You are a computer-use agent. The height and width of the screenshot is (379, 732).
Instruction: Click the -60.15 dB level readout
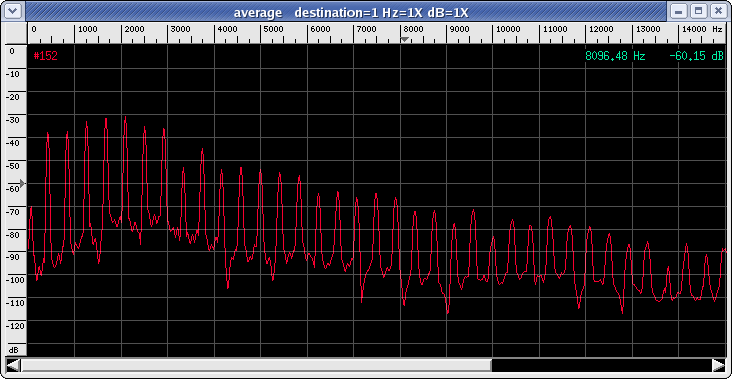tap(696, 56)
